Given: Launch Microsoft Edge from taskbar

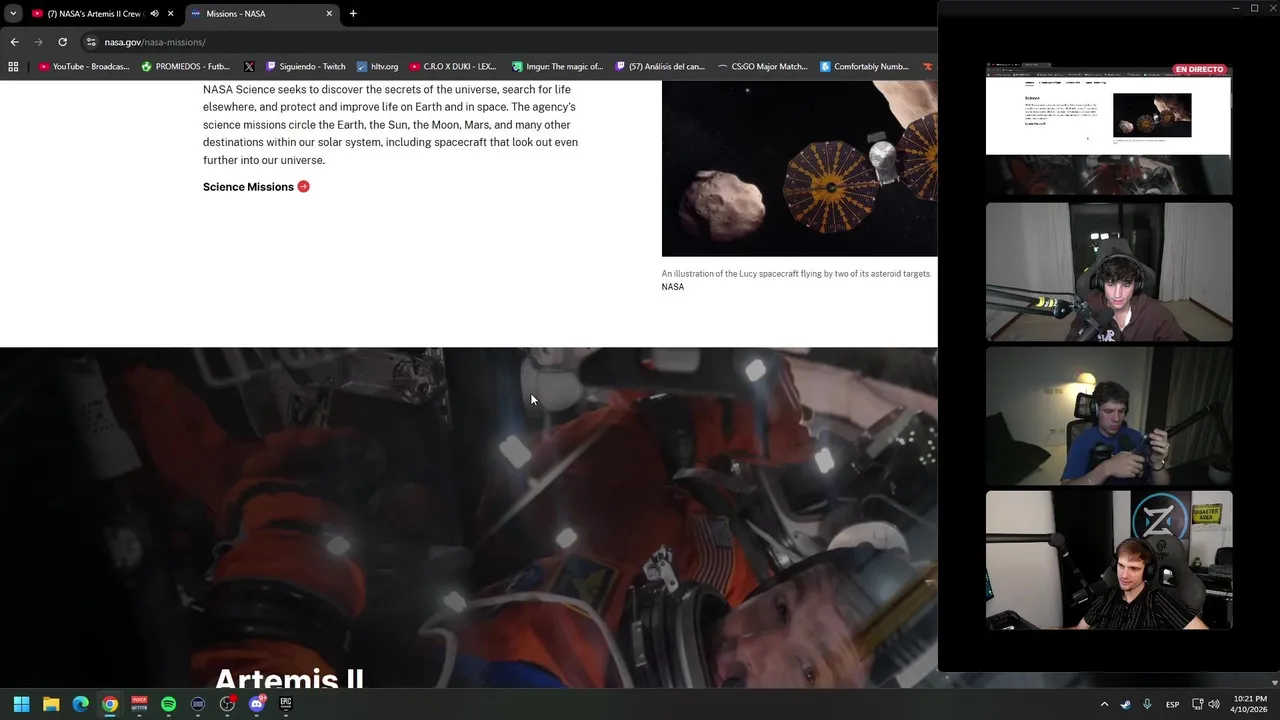Looking at the screenshot, I should coord(80,704).
